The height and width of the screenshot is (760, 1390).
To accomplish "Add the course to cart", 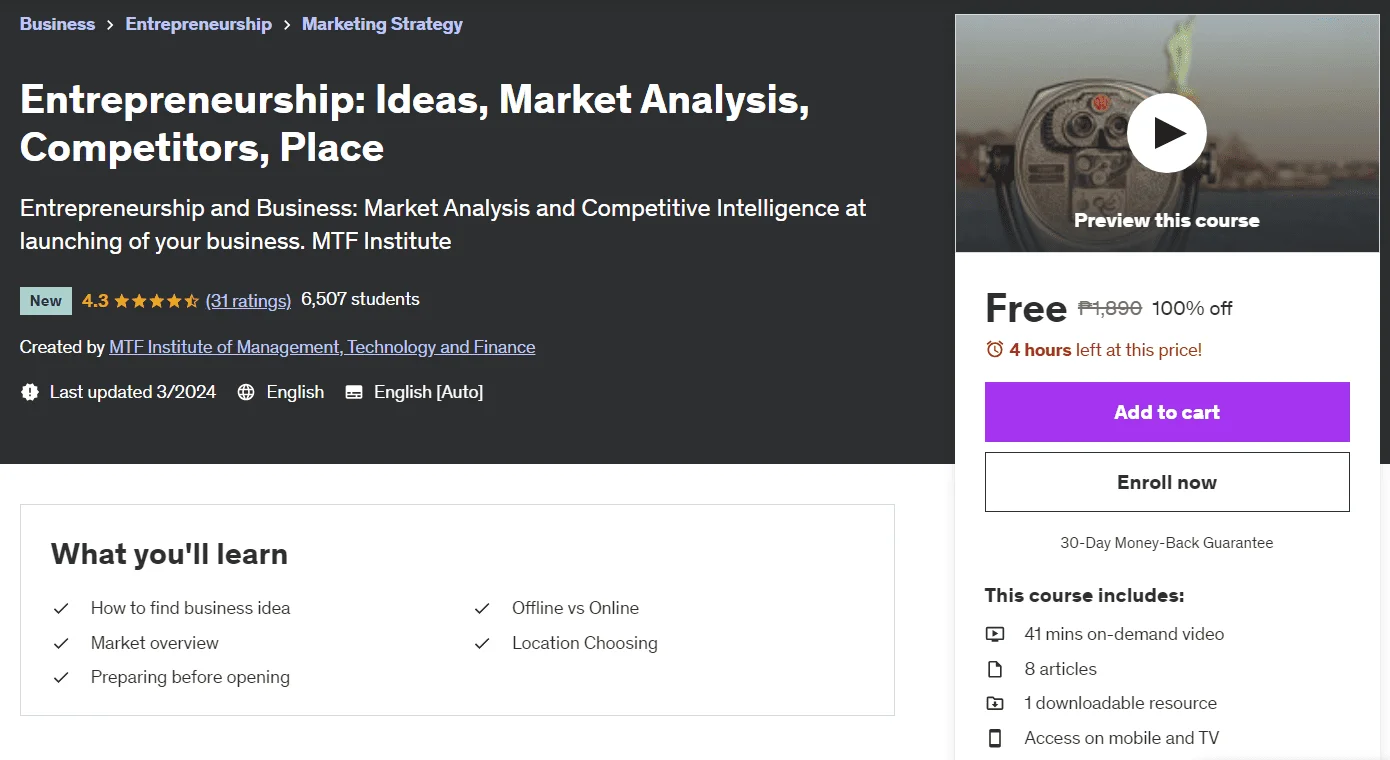I will click(1167, 412).
